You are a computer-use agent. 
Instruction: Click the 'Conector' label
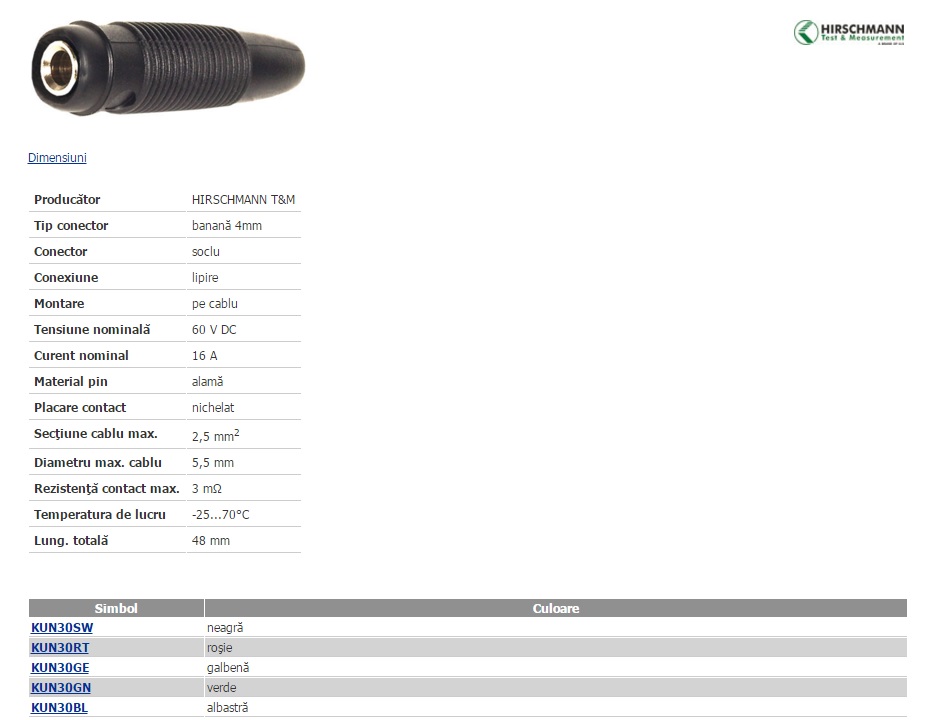tap(61, 252)
